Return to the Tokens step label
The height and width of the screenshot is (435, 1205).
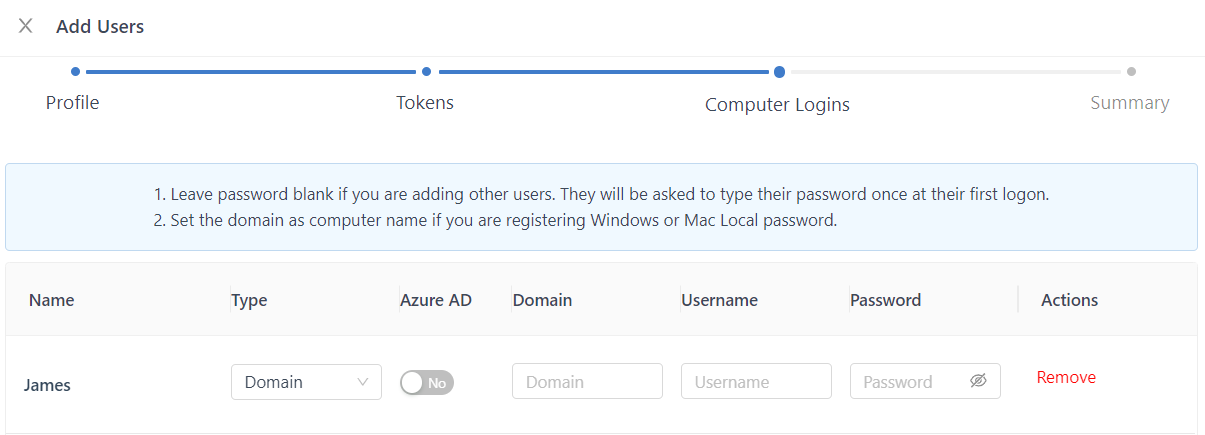pos(425,102)
